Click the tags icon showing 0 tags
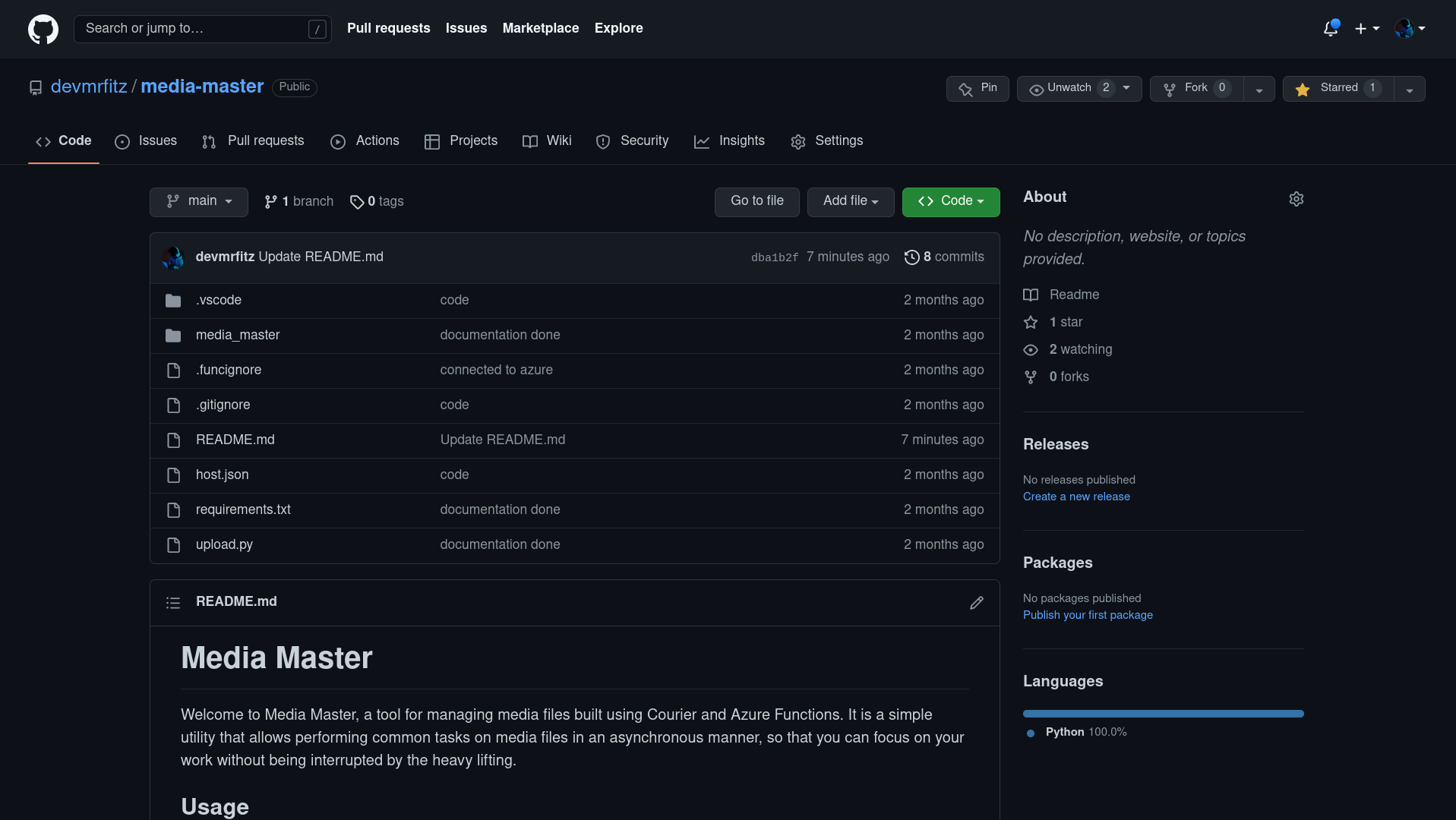The width and height of the screenshot is (1456, 820). click(357, 201)
